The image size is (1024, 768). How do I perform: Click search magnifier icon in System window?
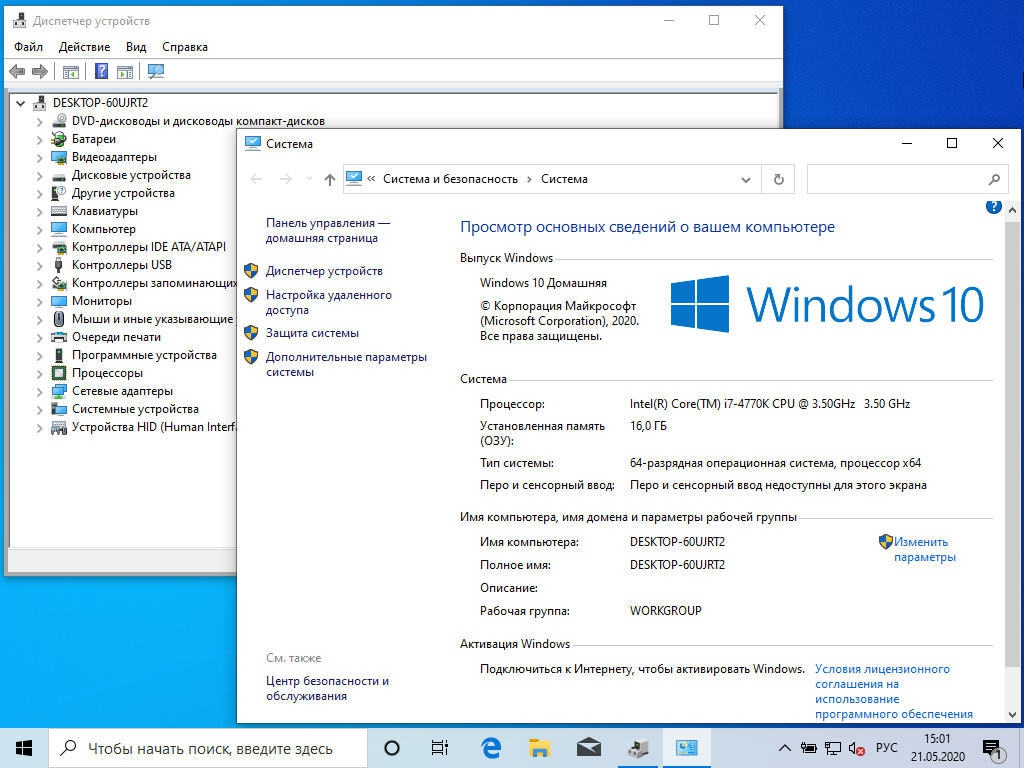994,179
